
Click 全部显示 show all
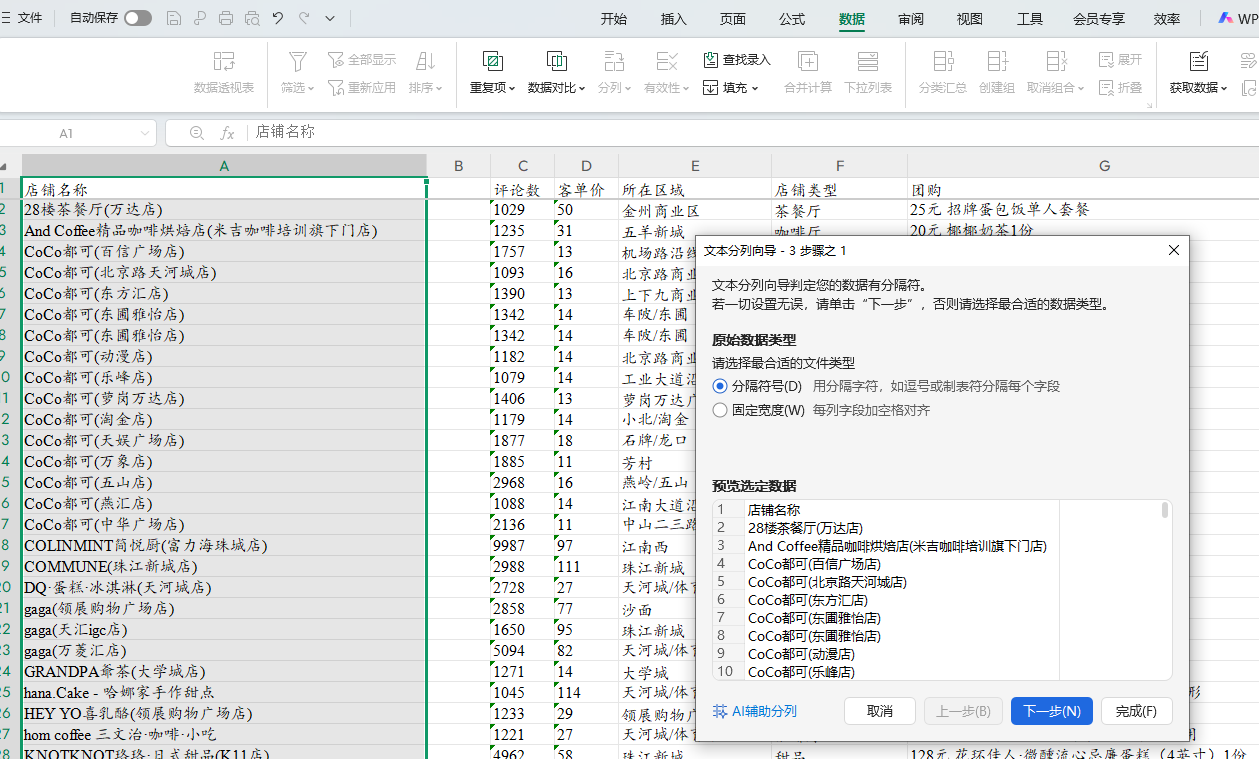[362, 60]
